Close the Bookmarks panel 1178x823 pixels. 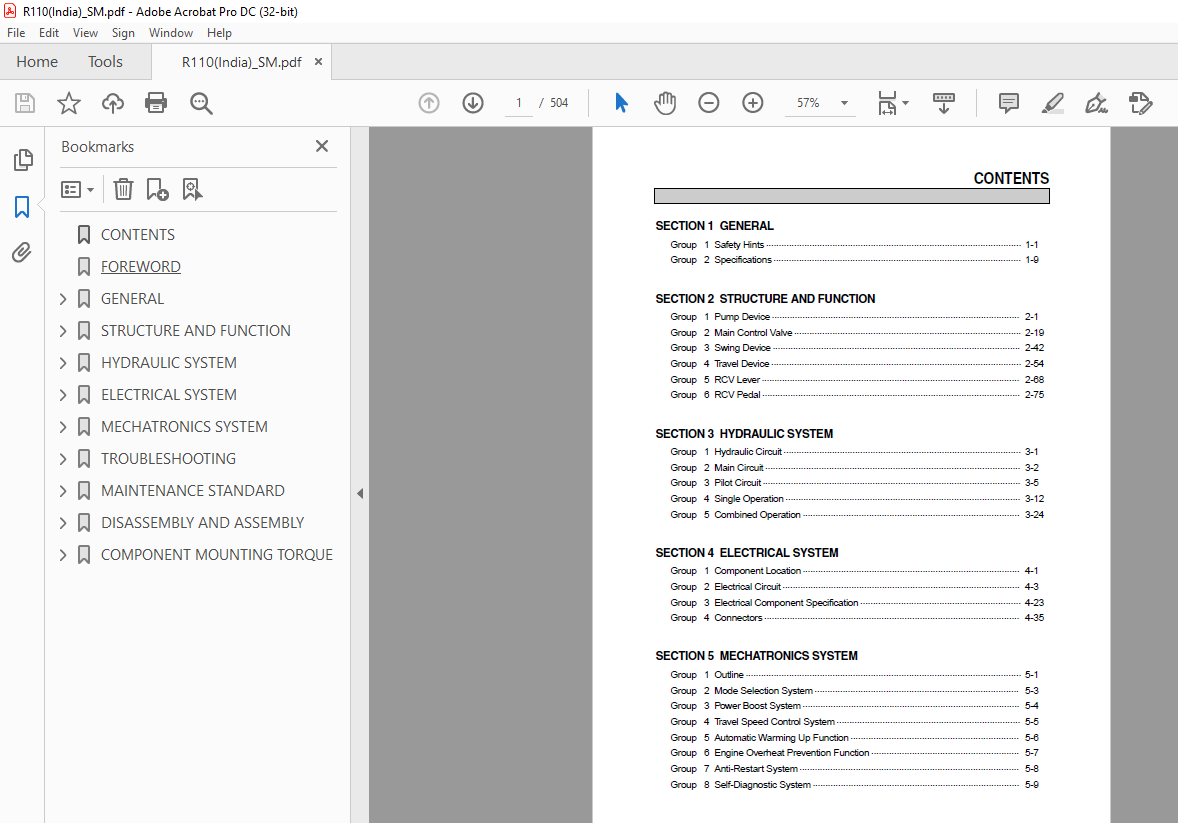click(322, 146)
